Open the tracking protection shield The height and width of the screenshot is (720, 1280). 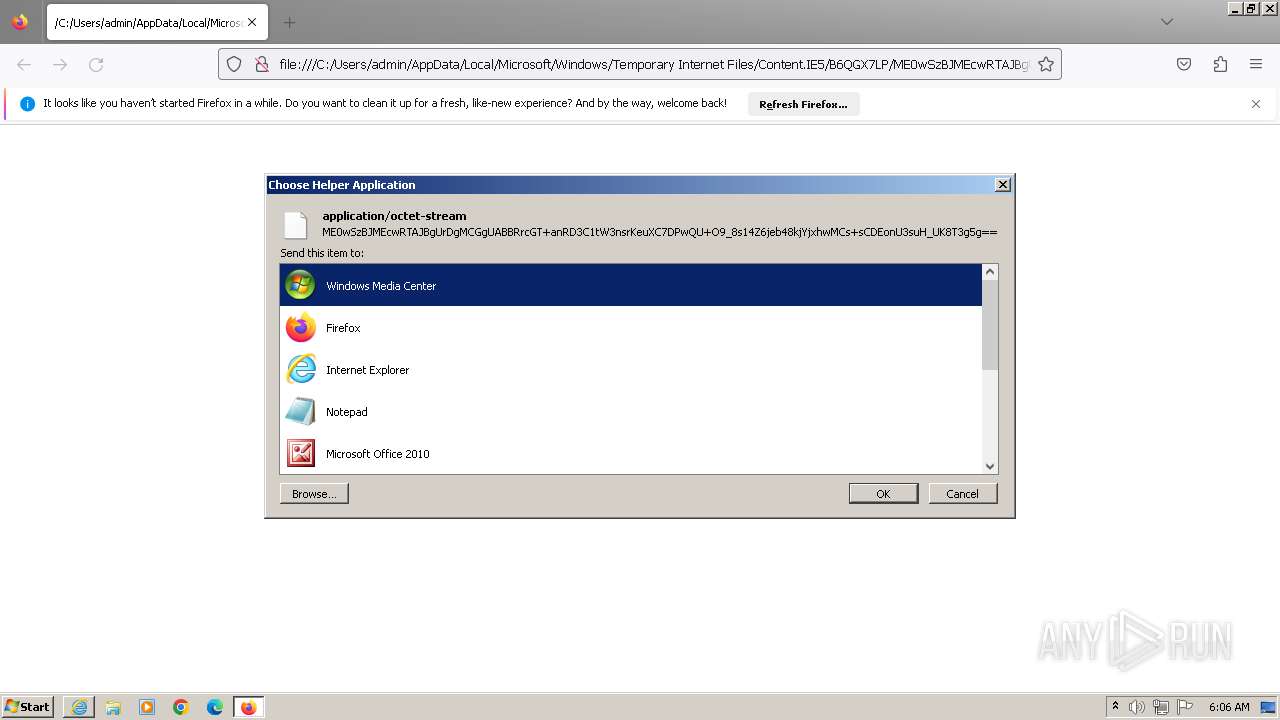(234, 64)
